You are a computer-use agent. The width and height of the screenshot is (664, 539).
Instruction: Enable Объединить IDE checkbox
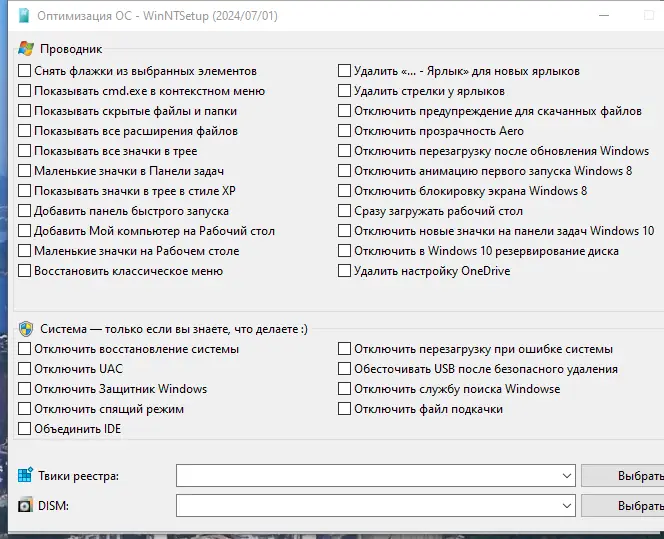tap(25, 429)
